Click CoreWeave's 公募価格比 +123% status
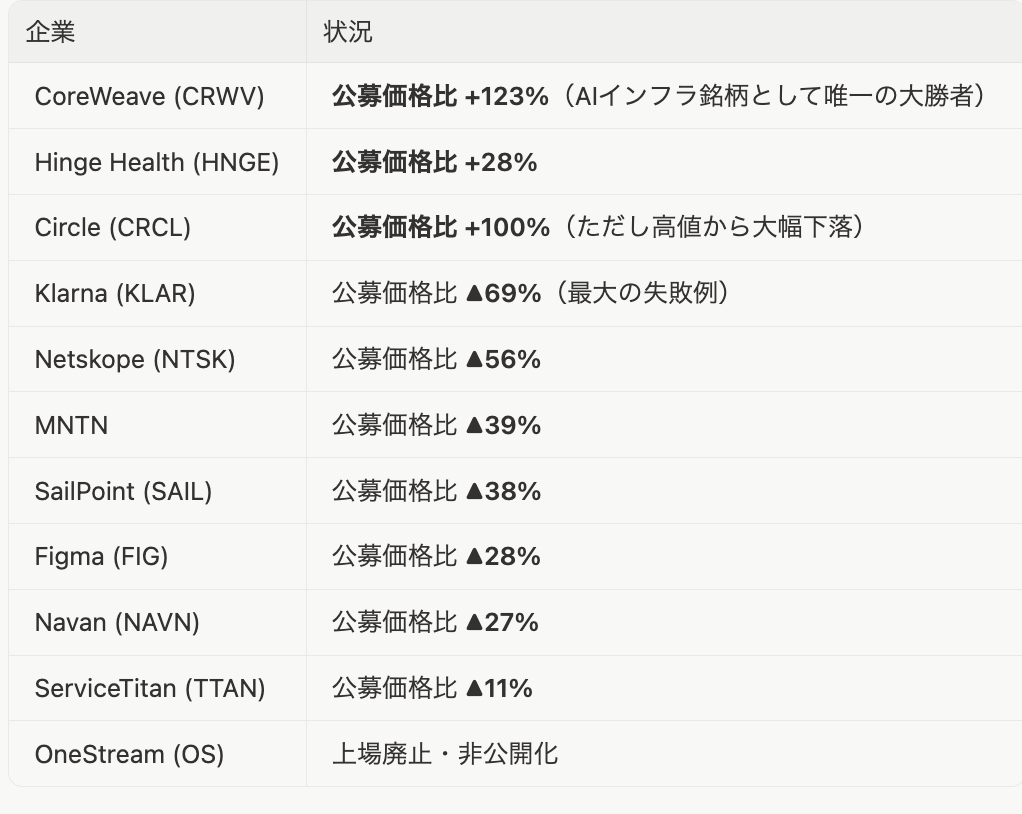The width and height of the screenshot is (1022, 814). tap(440, 96)
